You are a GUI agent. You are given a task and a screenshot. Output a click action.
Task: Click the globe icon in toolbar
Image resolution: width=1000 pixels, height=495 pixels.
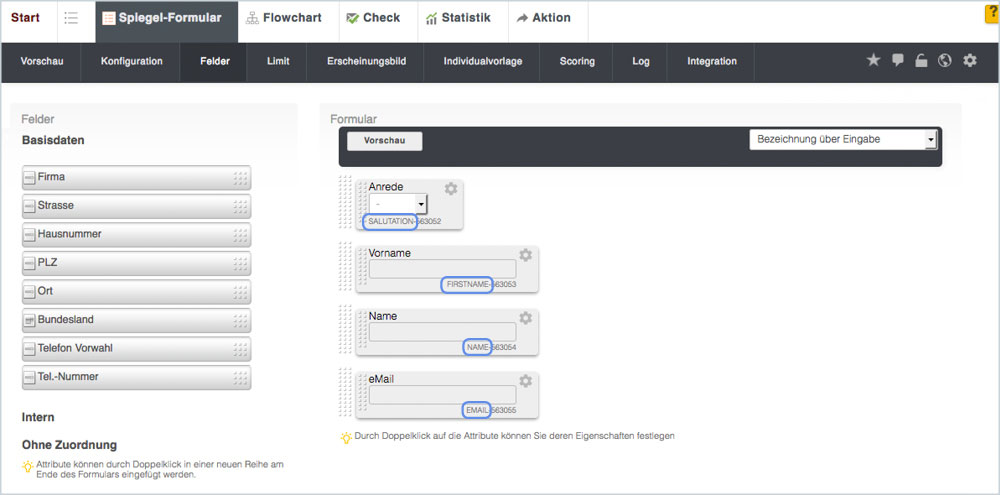tap(945, 61)
